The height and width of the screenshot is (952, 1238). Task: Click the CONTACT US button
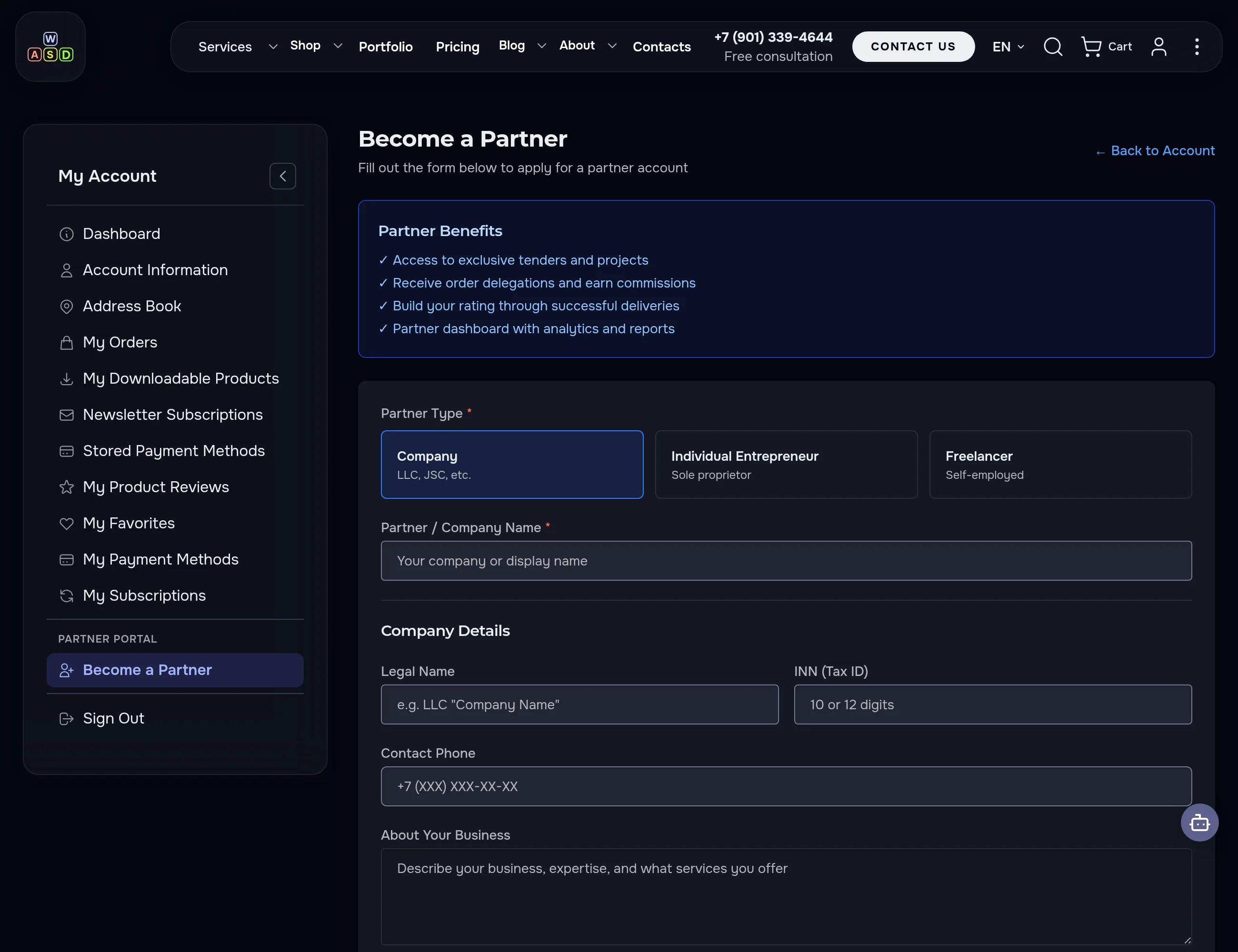pyautogui.click(x=913, y=47)
